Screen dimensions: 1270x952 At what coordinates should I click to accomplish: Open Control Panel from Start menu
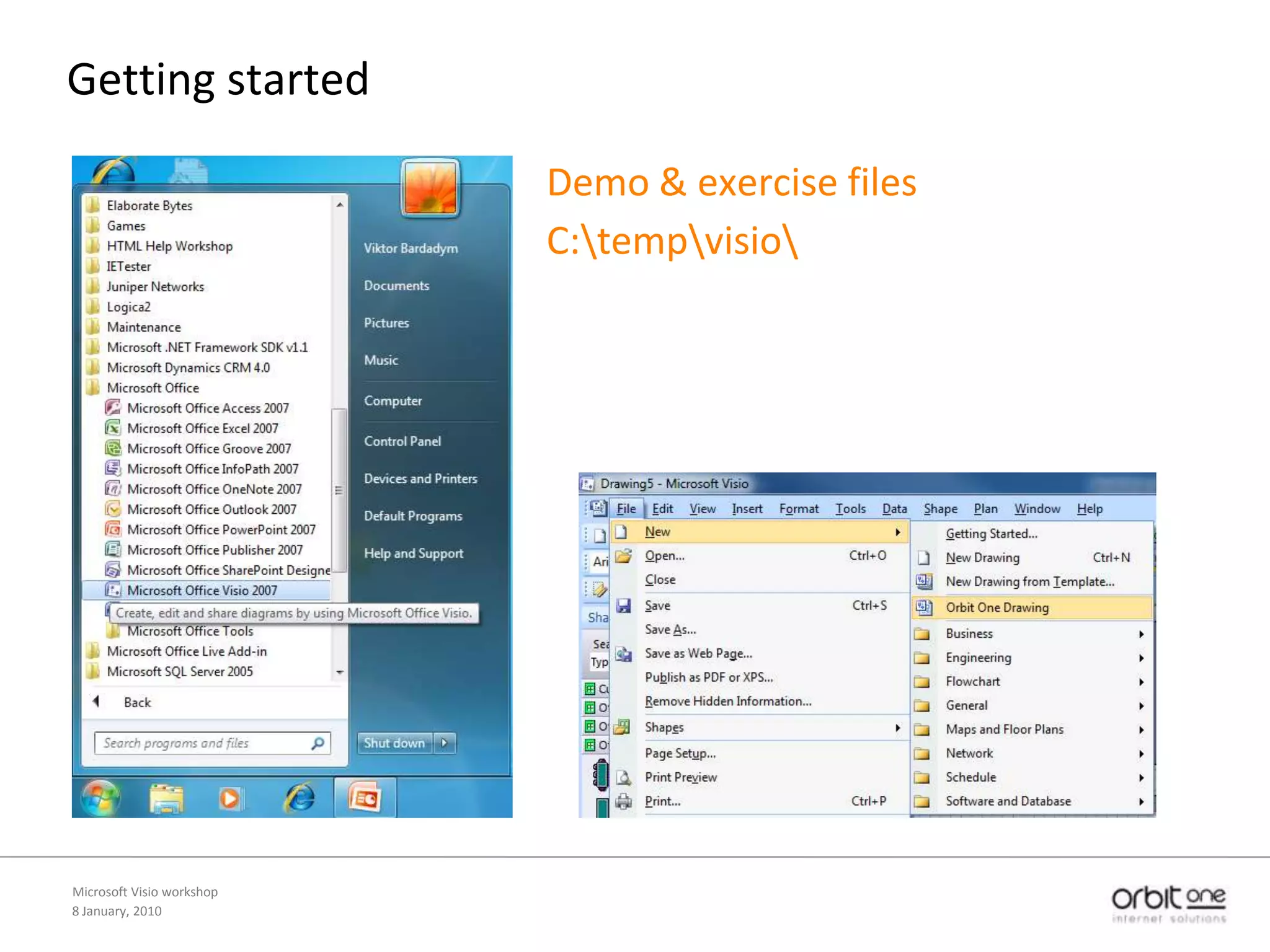coord(402,441)
